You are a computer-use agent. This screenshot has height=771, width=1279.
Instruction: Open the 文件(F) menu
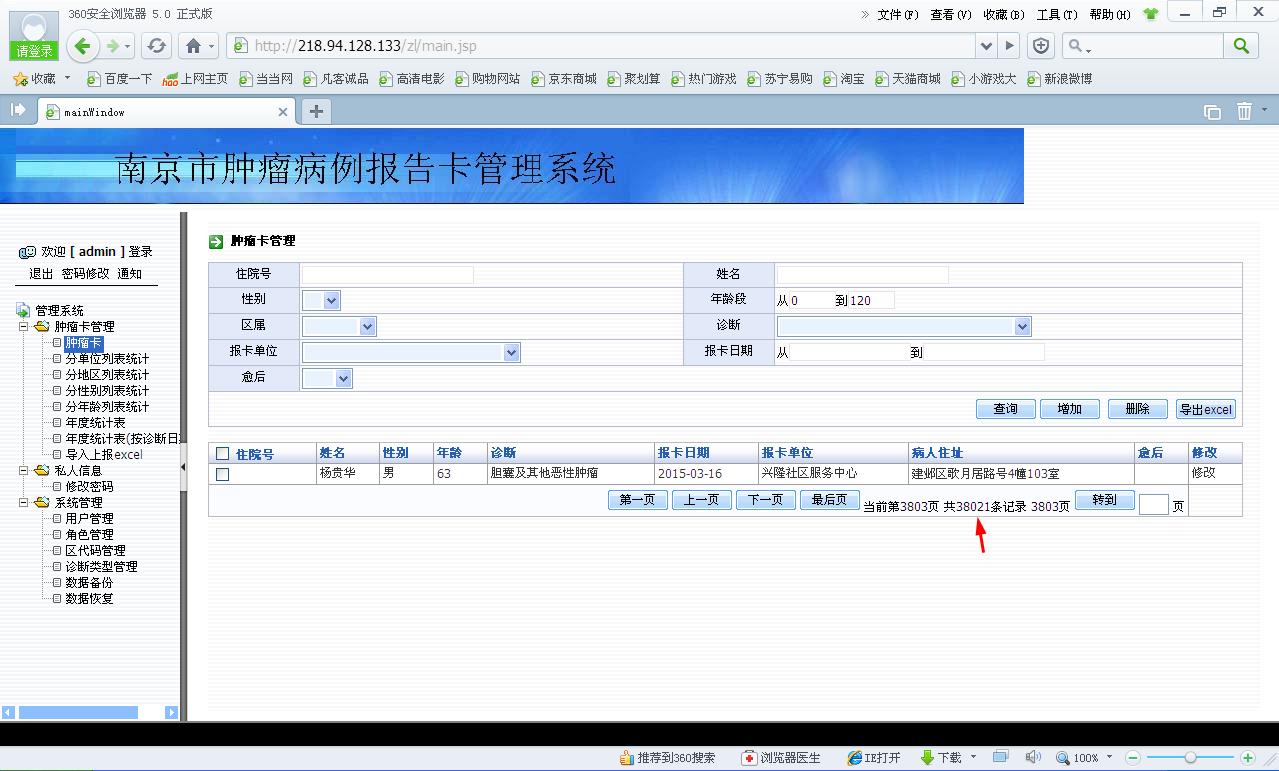coord(898,14)
